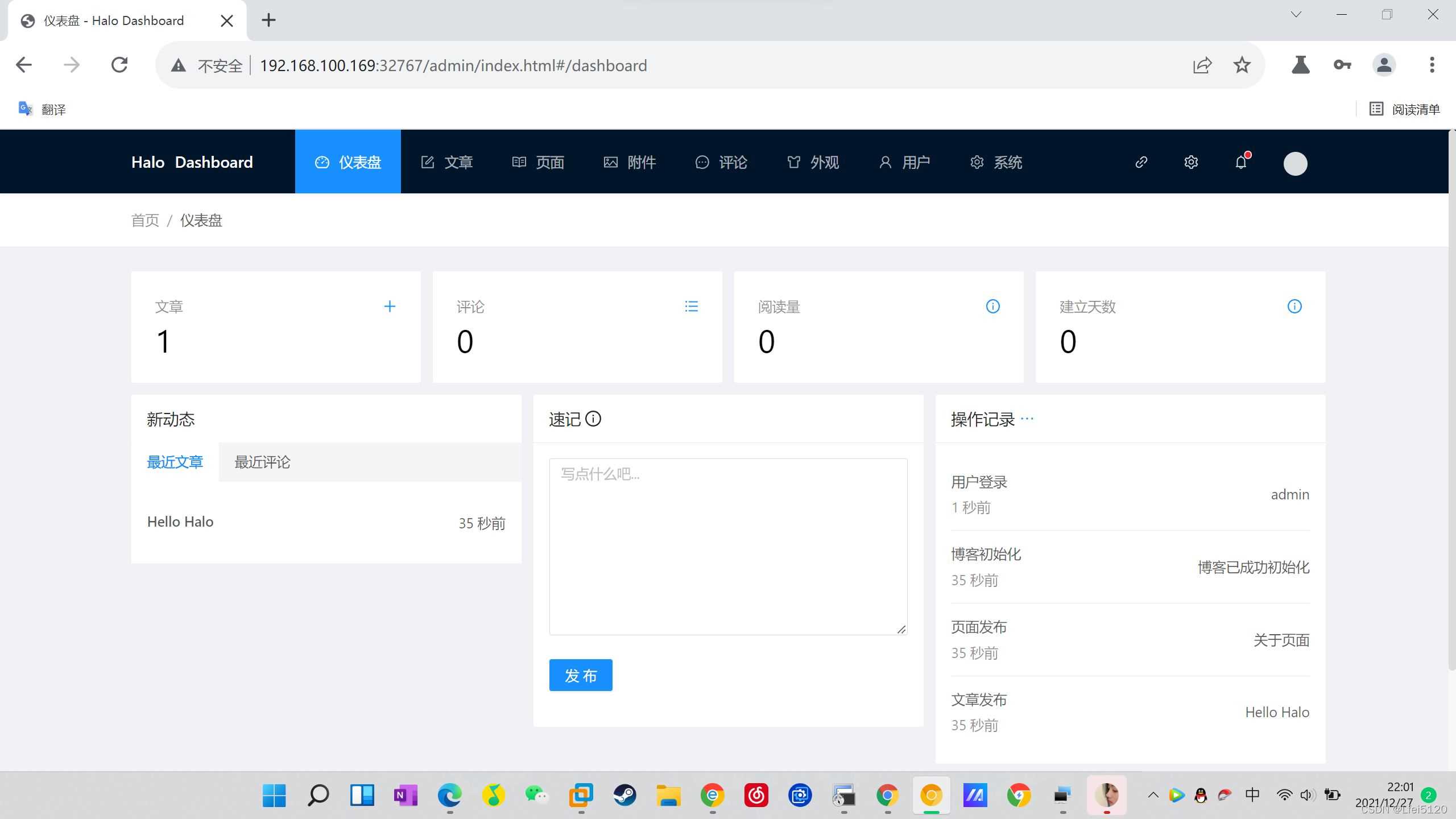The height and width of the screenshot is (819, 1456).
Task: Open settings gear beside notification bell
Action: pos(1191,162)
